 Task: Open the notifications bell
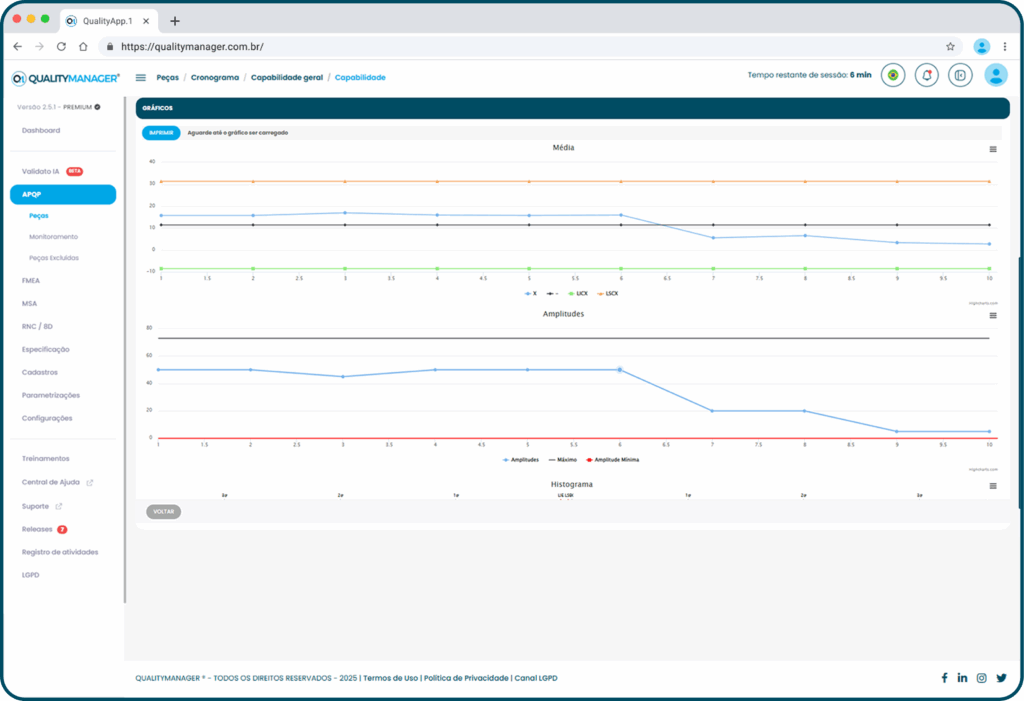pyautogui.click(x=927, y=75)
